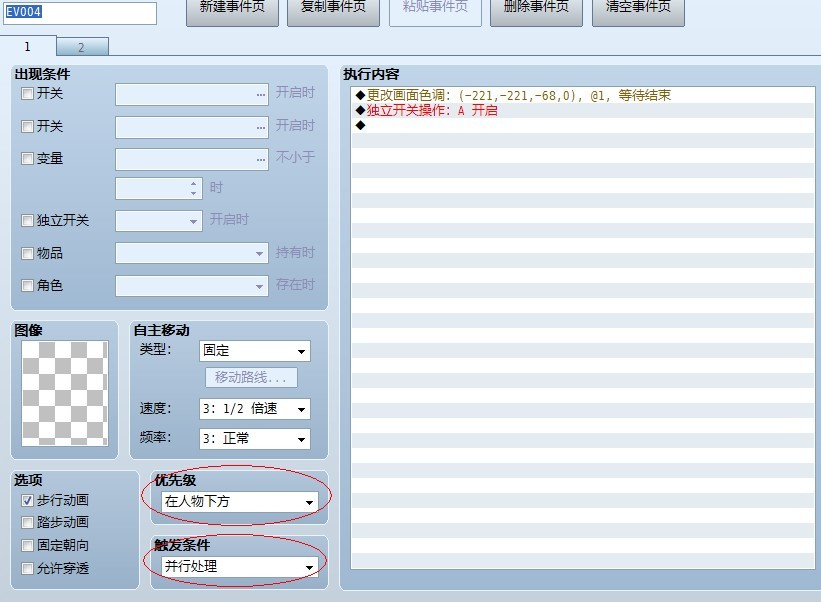Tick the 独立开关 condition checkbox
821x602 pixels.
pyautogui.click(x=27, y=220)
